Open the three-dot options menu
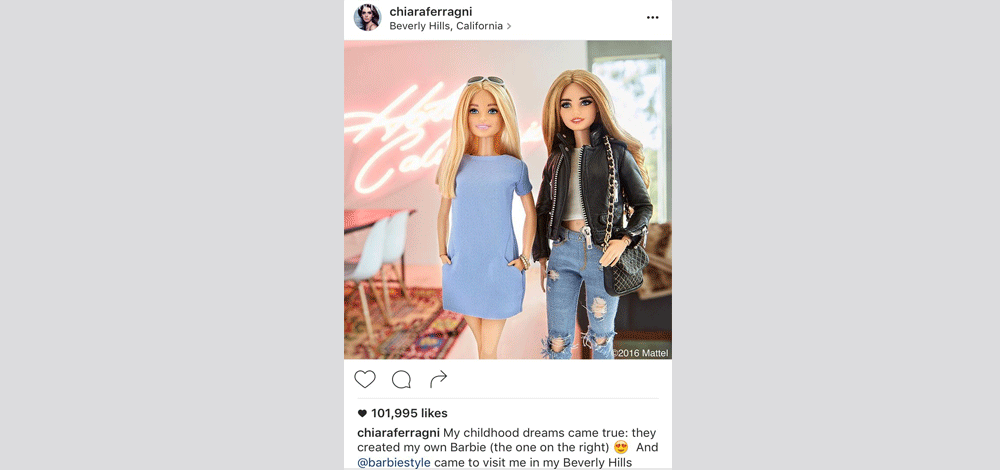1000x470 pixels. tap(652, 18)
